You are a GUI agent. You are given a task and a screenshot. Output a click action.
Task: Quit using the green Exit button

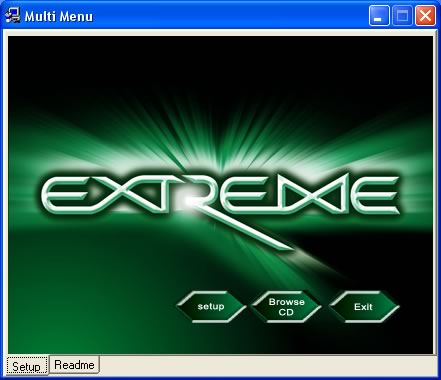364,307
